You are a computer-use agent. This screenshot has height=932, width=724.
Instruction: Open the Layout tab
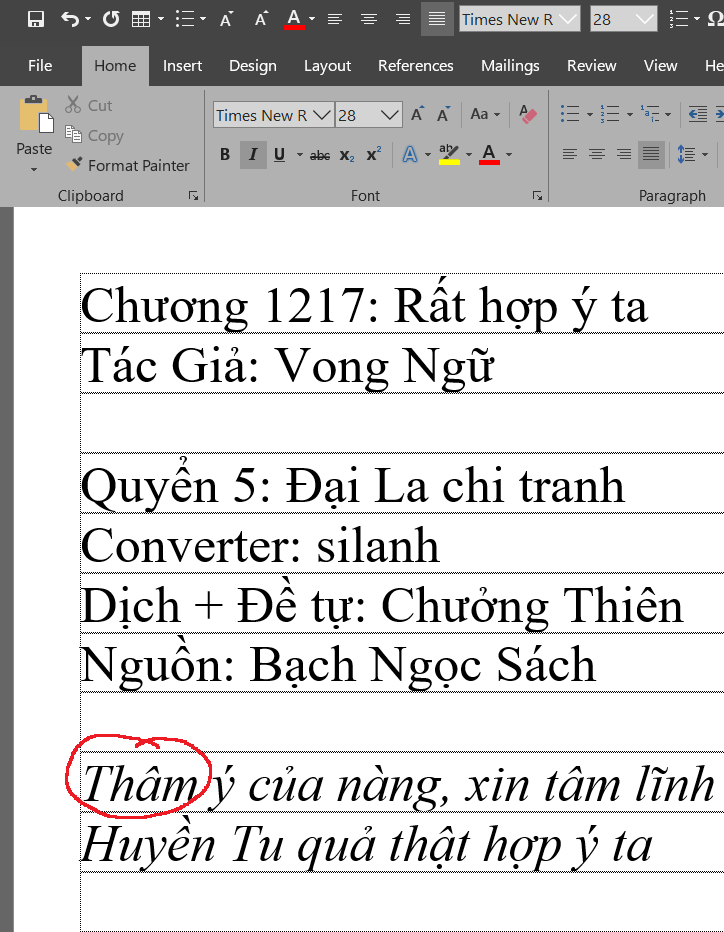[x=328, y=65]
